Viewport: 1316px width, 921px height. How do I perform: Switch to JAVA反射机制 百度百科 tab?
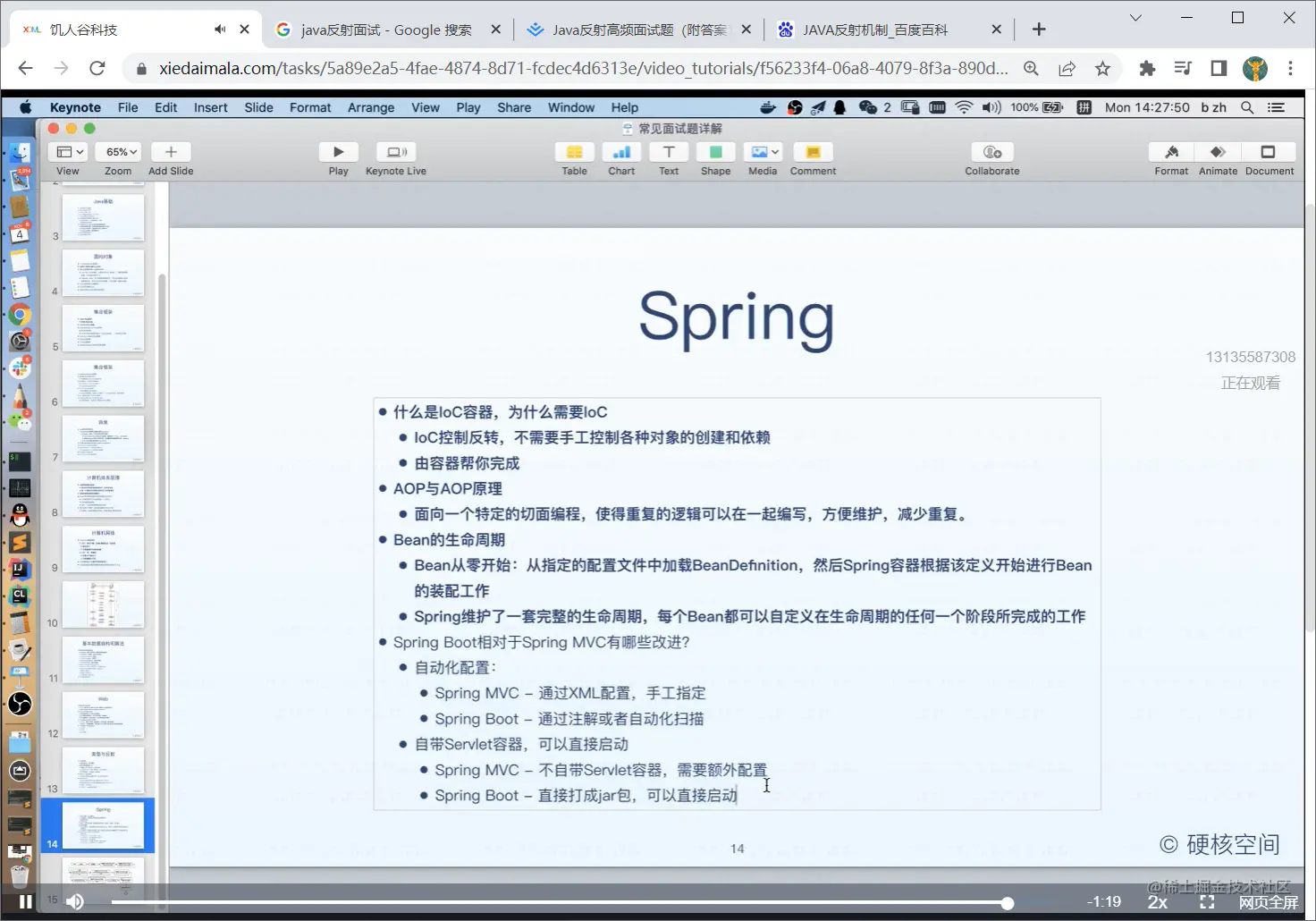888,30
